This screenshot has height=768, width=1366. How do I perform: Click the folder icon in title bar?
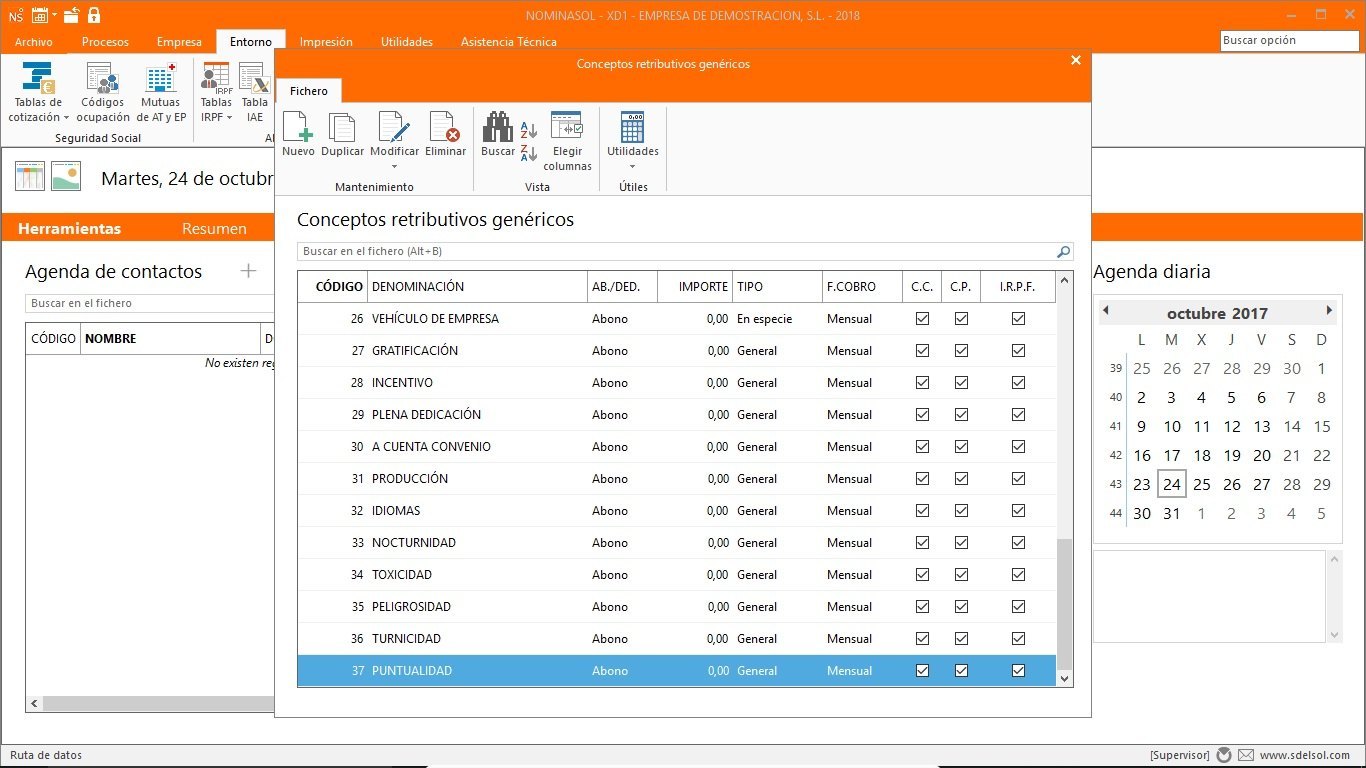[x=71, y=15]
